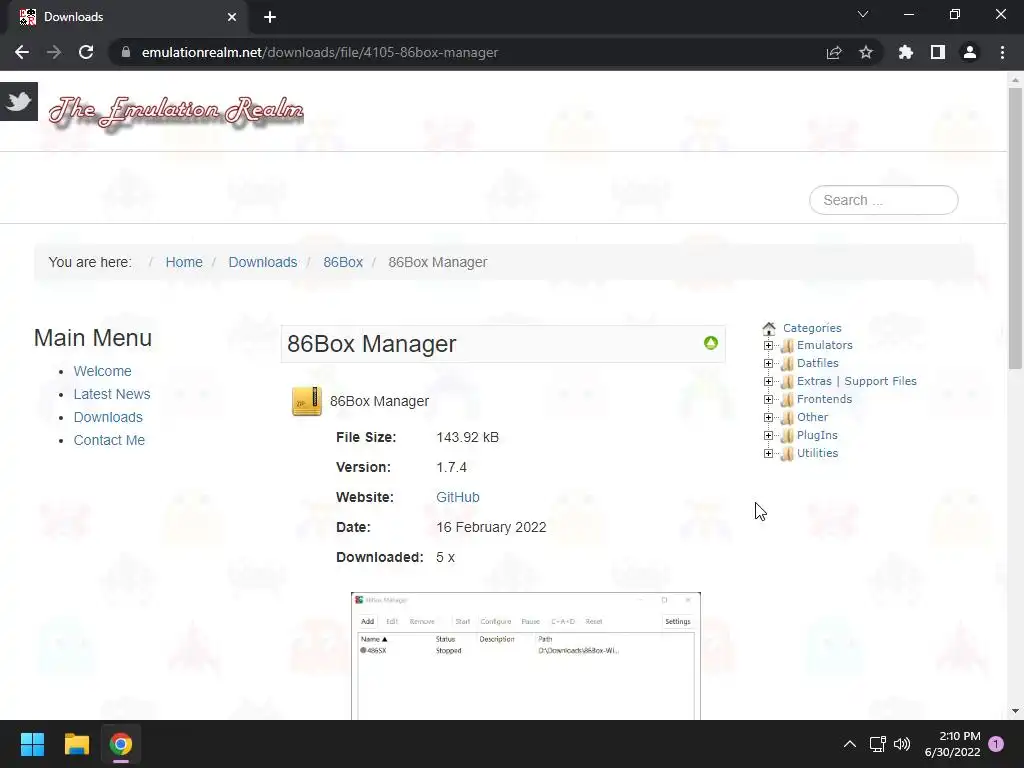Open File Explorer from the taskbar
This screenshot has width=1024, height=768.
(x=76, y=744)
